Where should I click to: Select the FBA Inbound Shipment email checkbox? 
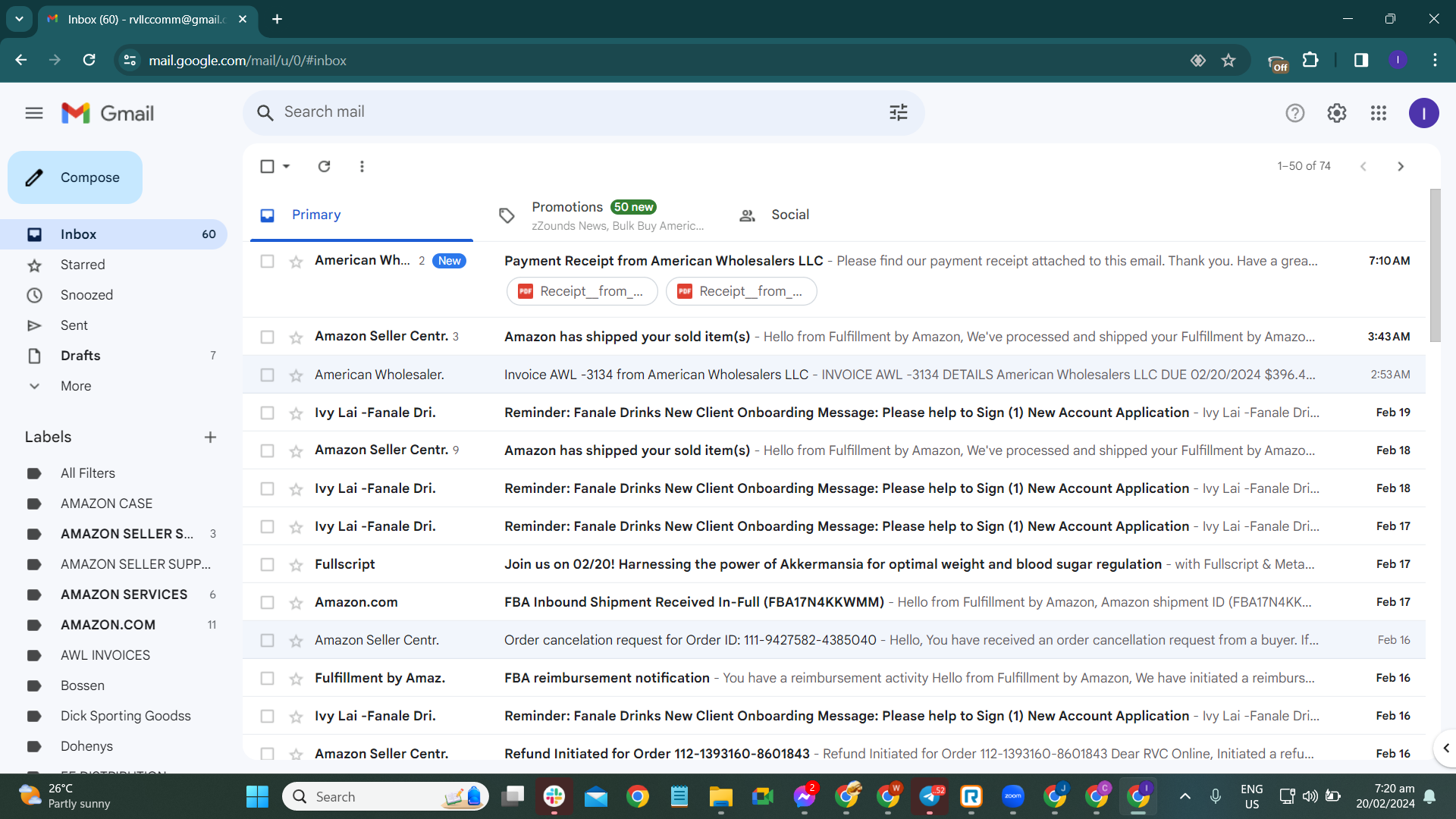click(x=267, y=602)
